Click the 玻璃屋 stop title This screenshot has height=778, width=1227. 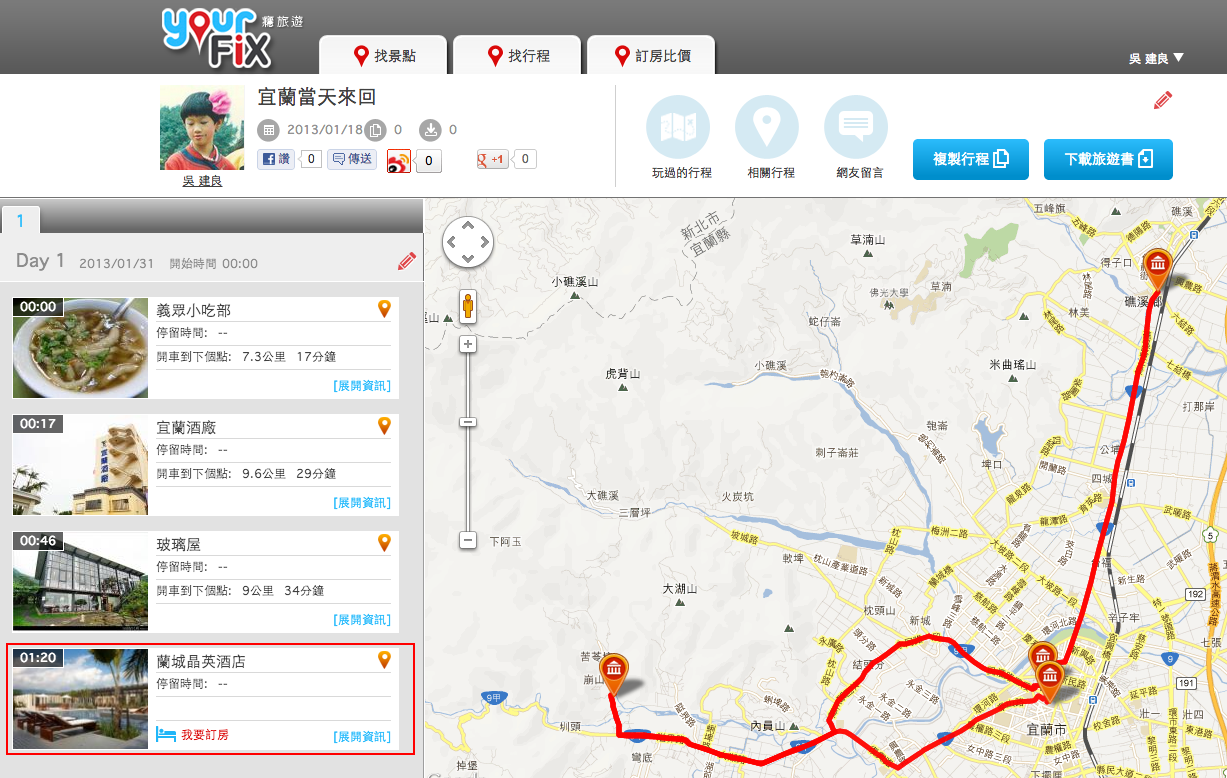[179, 544]
